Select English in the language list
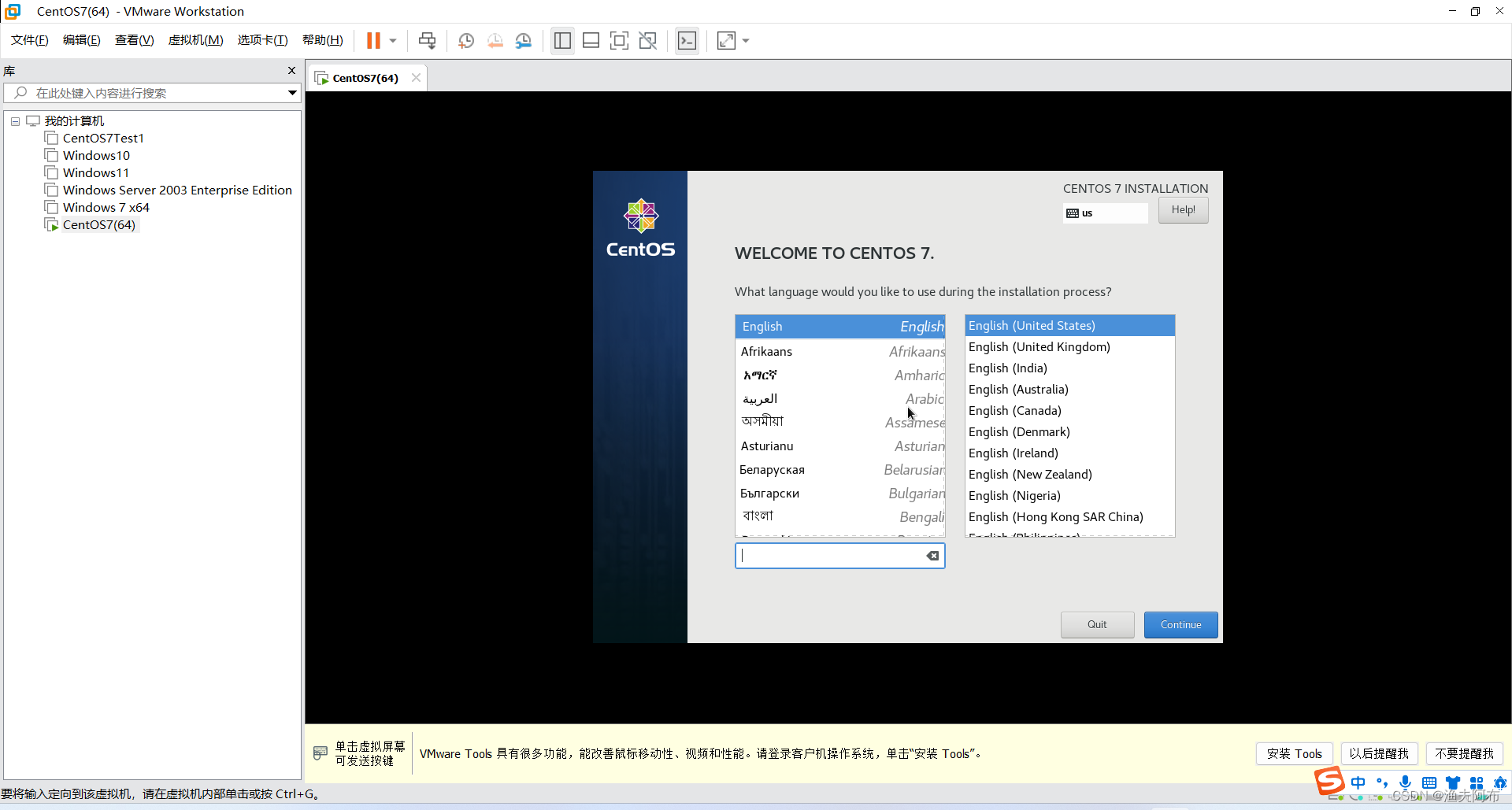The height and width of the screenshot is (810, 1512). point(840,326)
